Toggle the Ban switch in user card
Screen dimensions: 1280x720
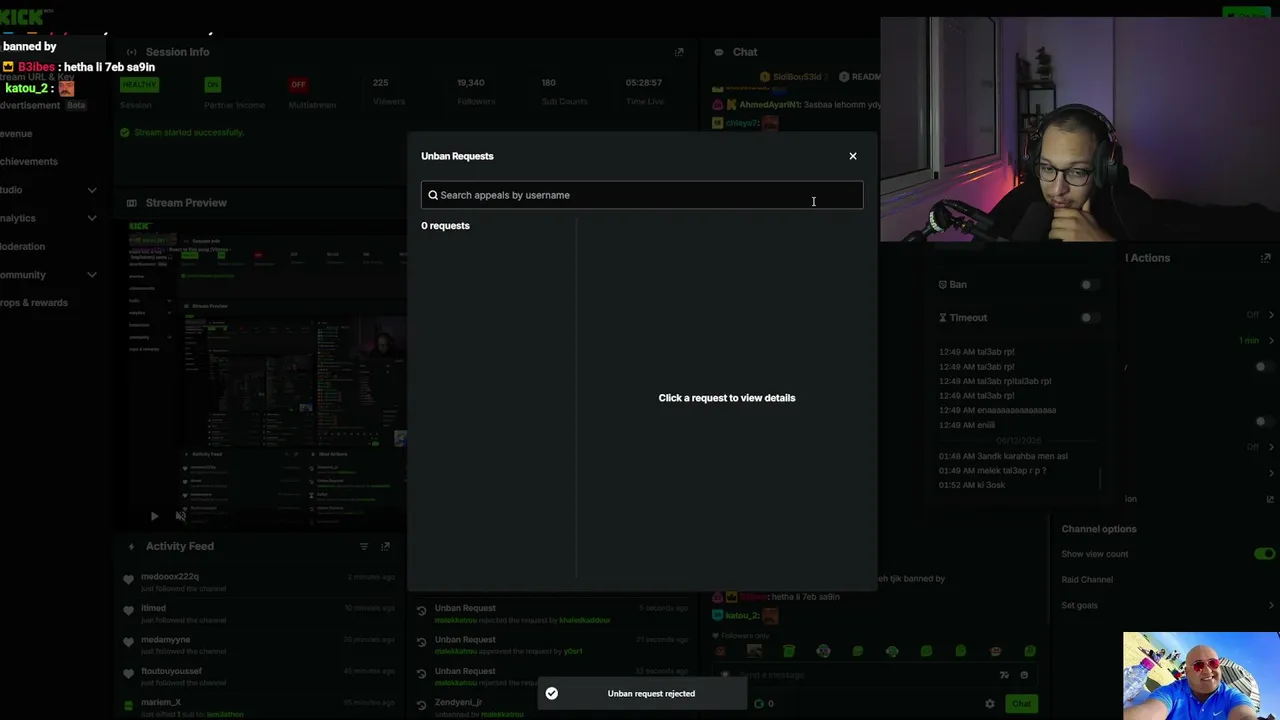pyautogui.click(x=1090, y=285)
